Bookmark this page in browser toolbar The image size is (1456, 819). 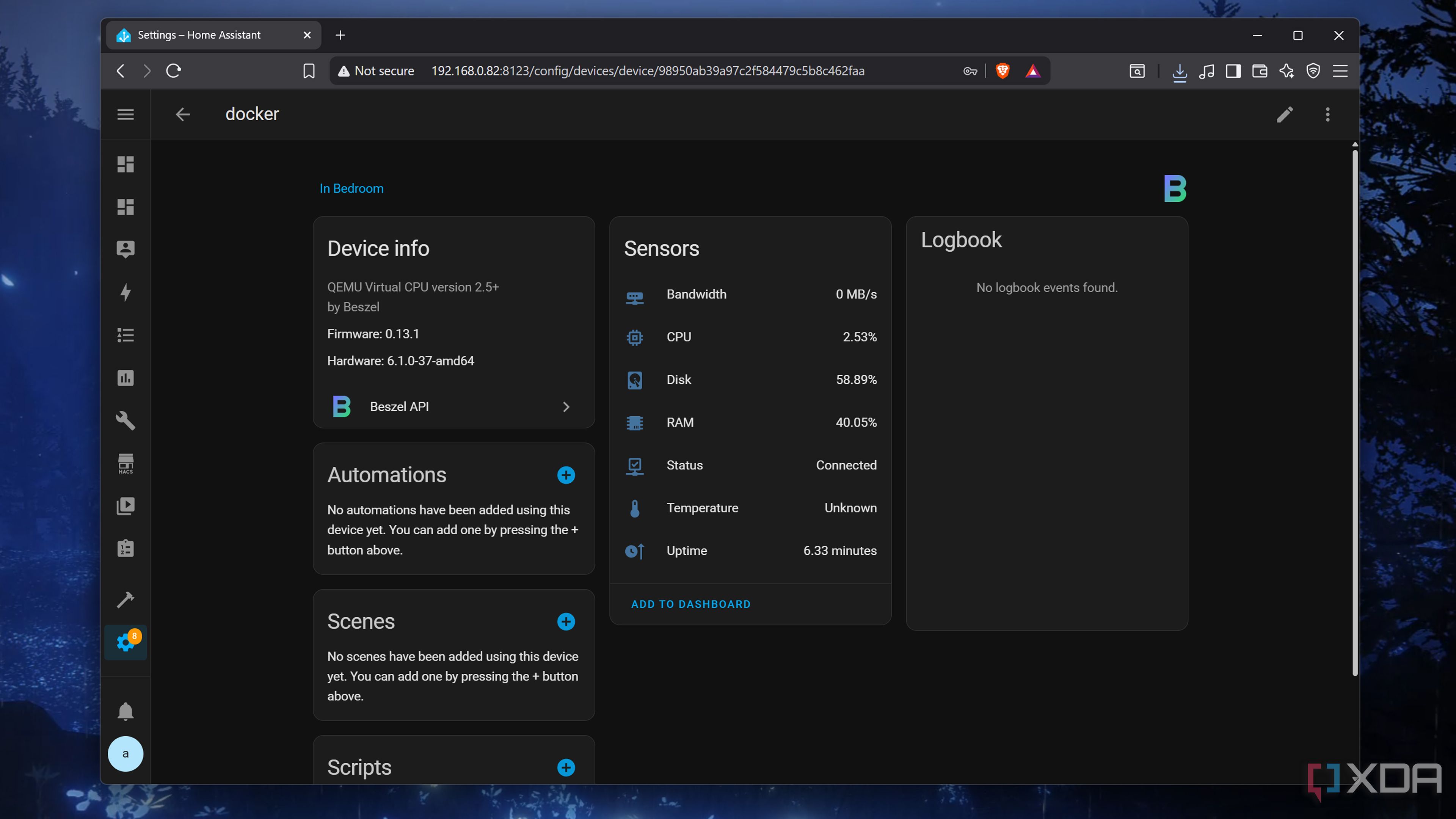point(309,71)
